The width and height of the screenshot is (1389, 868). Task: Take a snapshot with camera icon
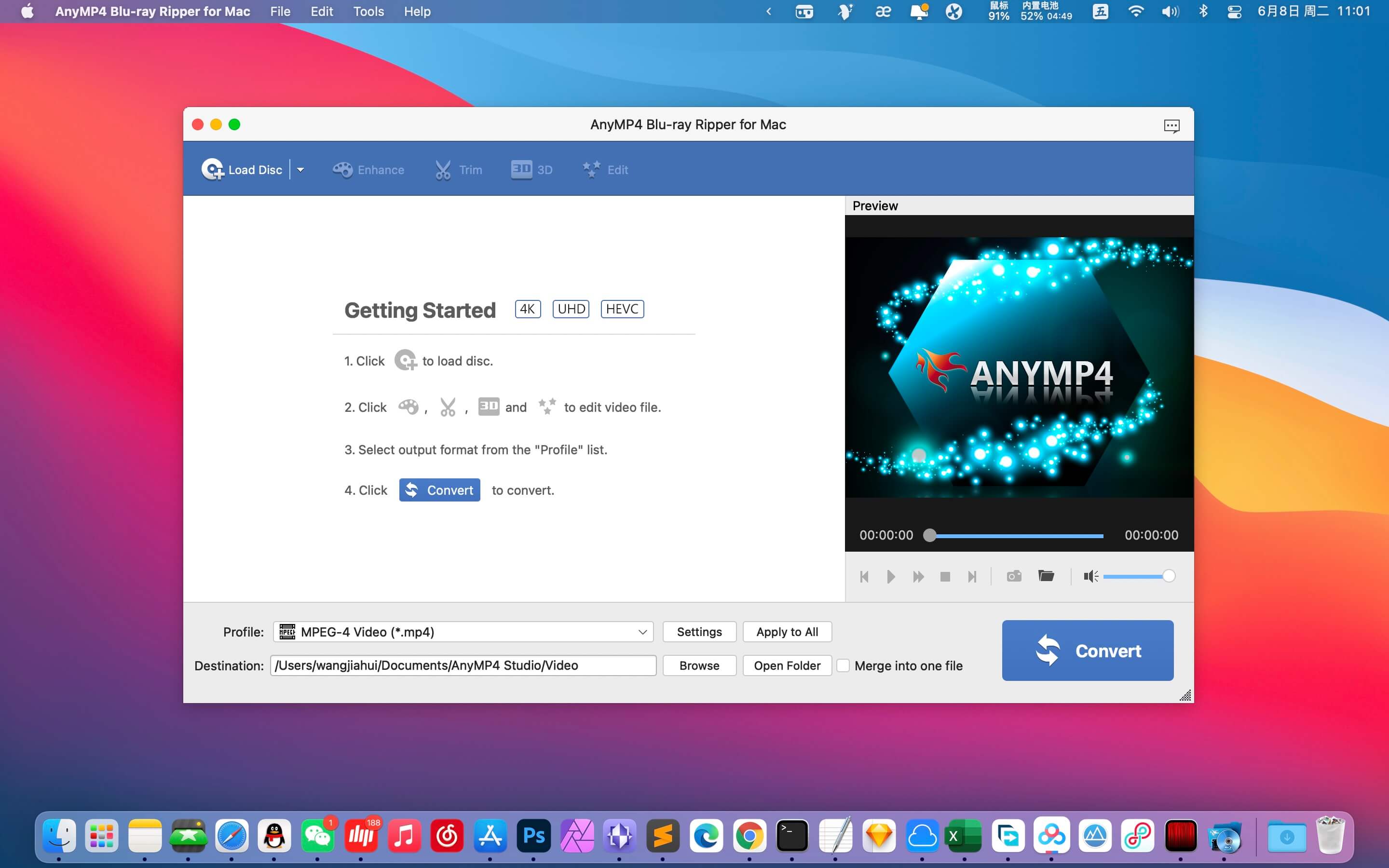[x=1014, y=576]
